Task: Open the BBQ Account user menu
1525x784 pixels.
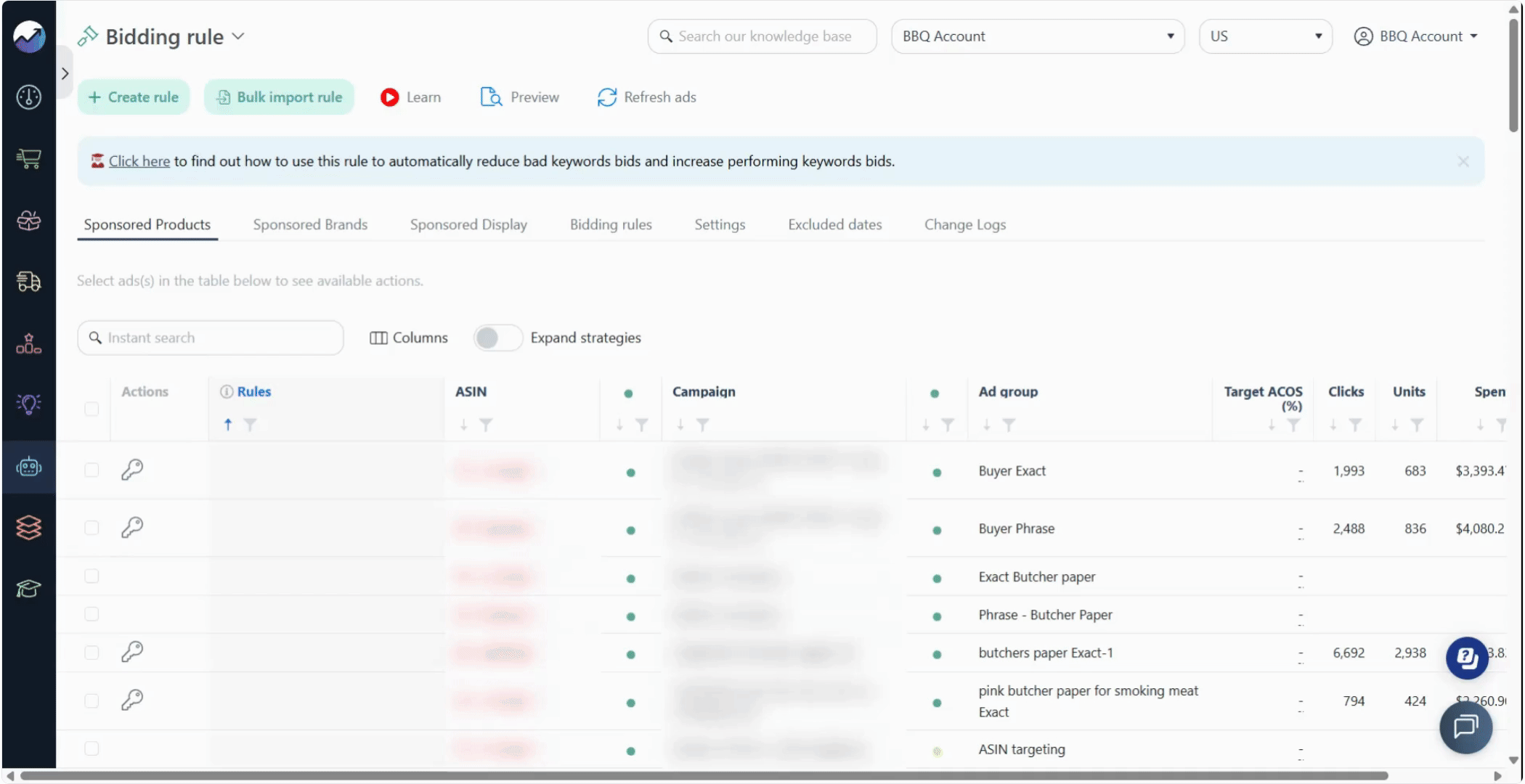Action: tap(1416, 36)
